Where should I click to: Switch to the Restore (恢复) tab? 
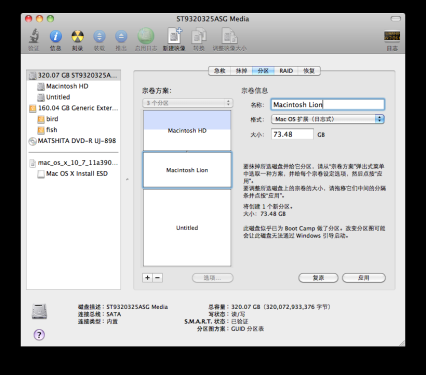click(309, 71)
